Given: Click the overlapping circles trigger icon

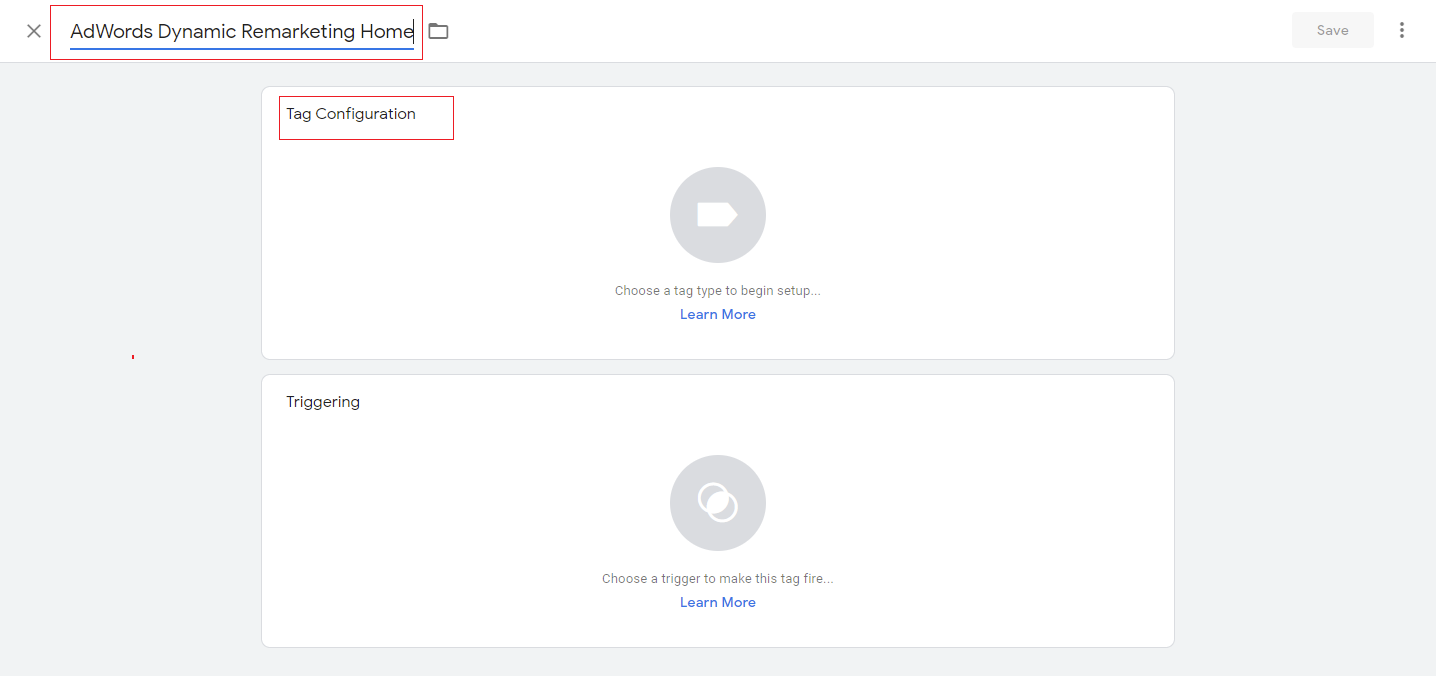Looking at the screenshot, I should [717, 503].
